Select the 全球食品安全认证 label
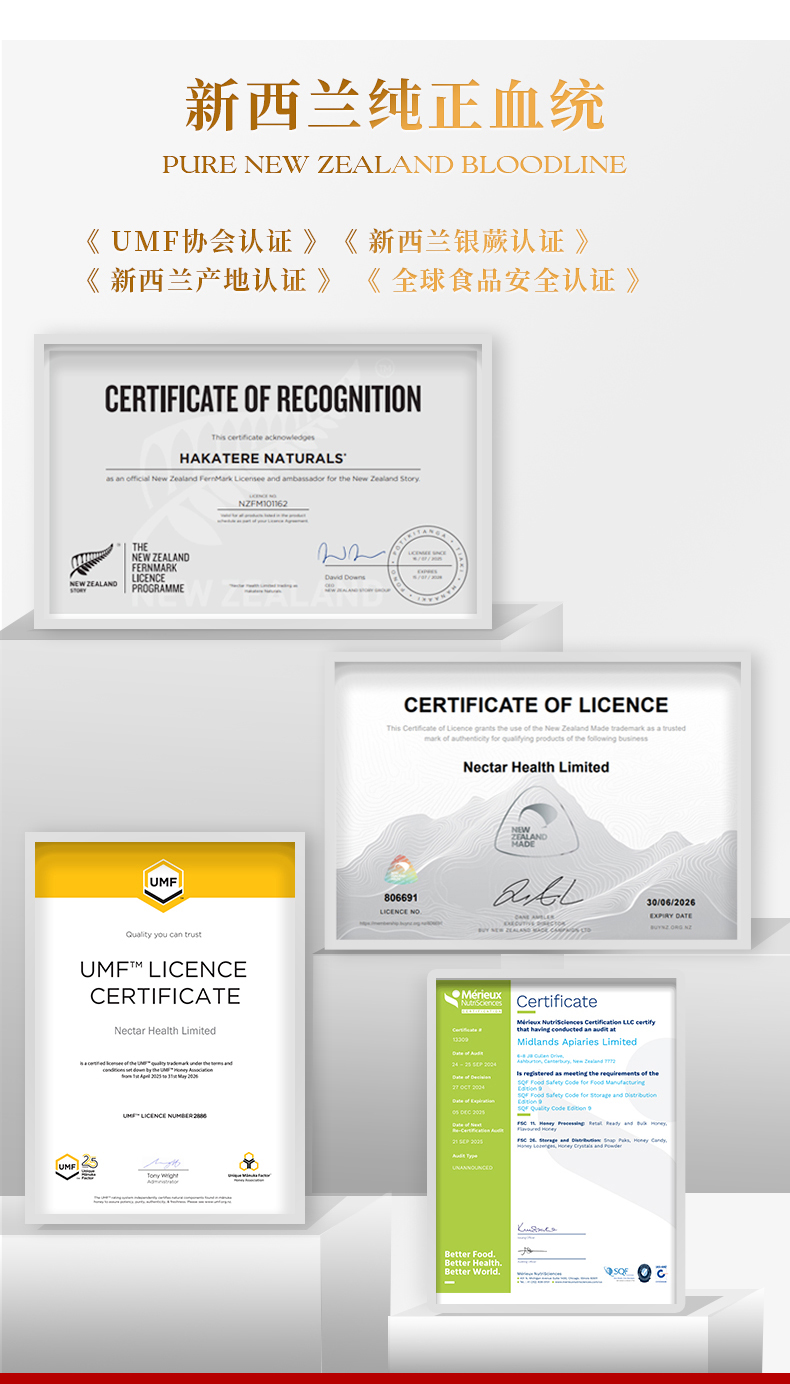 click(503, 280)
